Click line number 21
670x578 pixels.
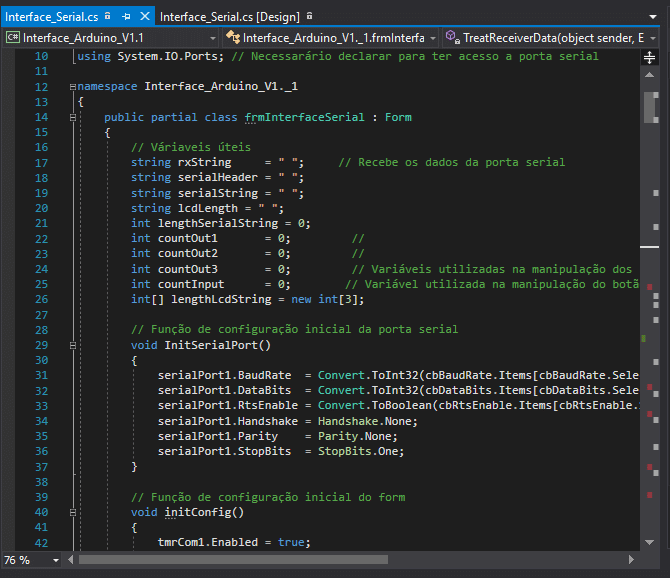pyautogui.click(x=41, y=223)
